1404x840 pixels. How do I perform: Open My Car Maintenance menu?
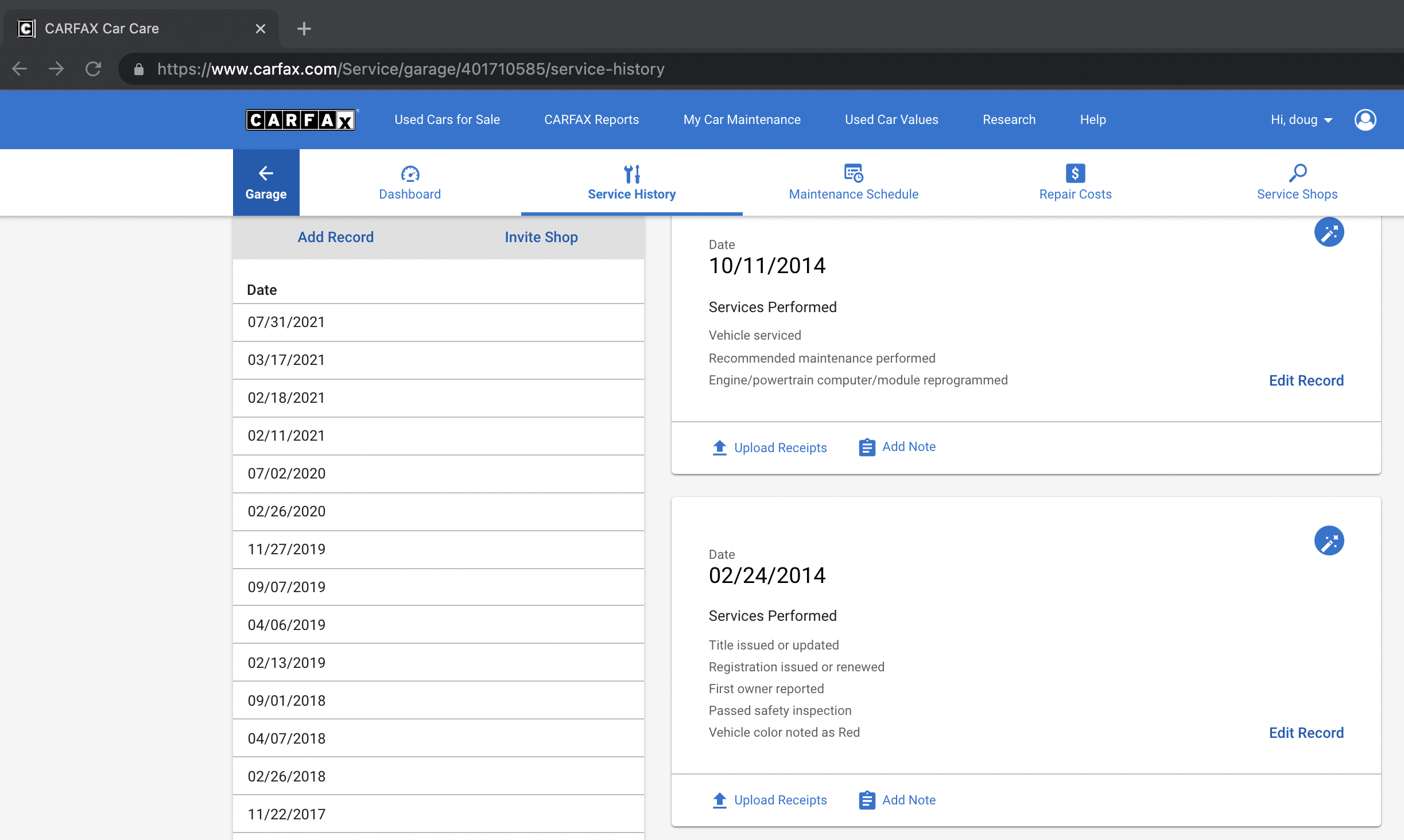[742, 119]
